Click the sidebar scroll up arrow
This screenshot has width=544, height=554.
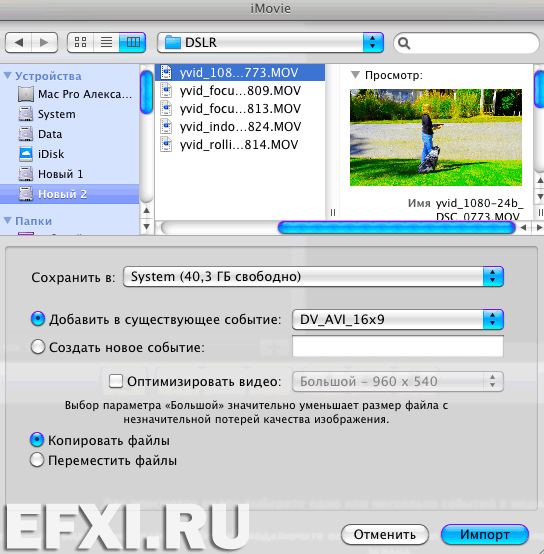click(x=147, y=211)
